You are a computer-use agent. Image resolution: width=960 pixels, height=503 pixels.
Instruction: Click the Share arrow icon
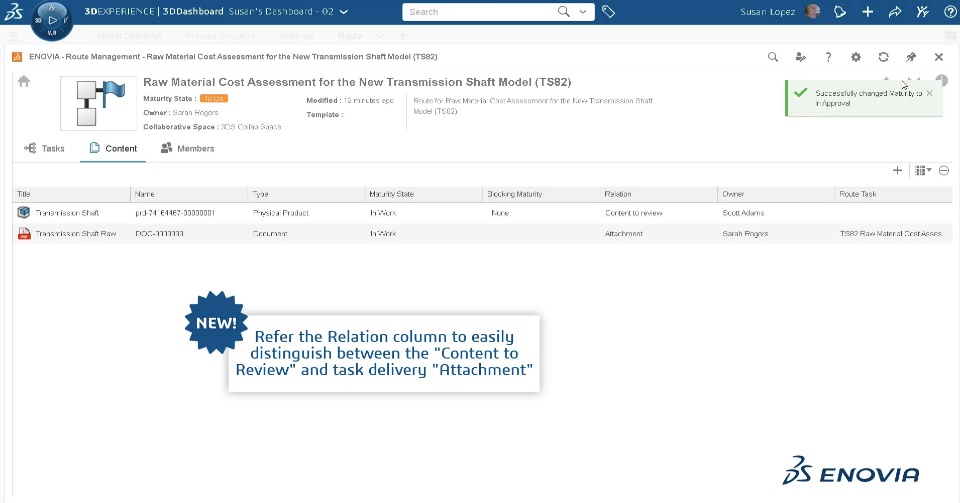[x=895, y=12]
